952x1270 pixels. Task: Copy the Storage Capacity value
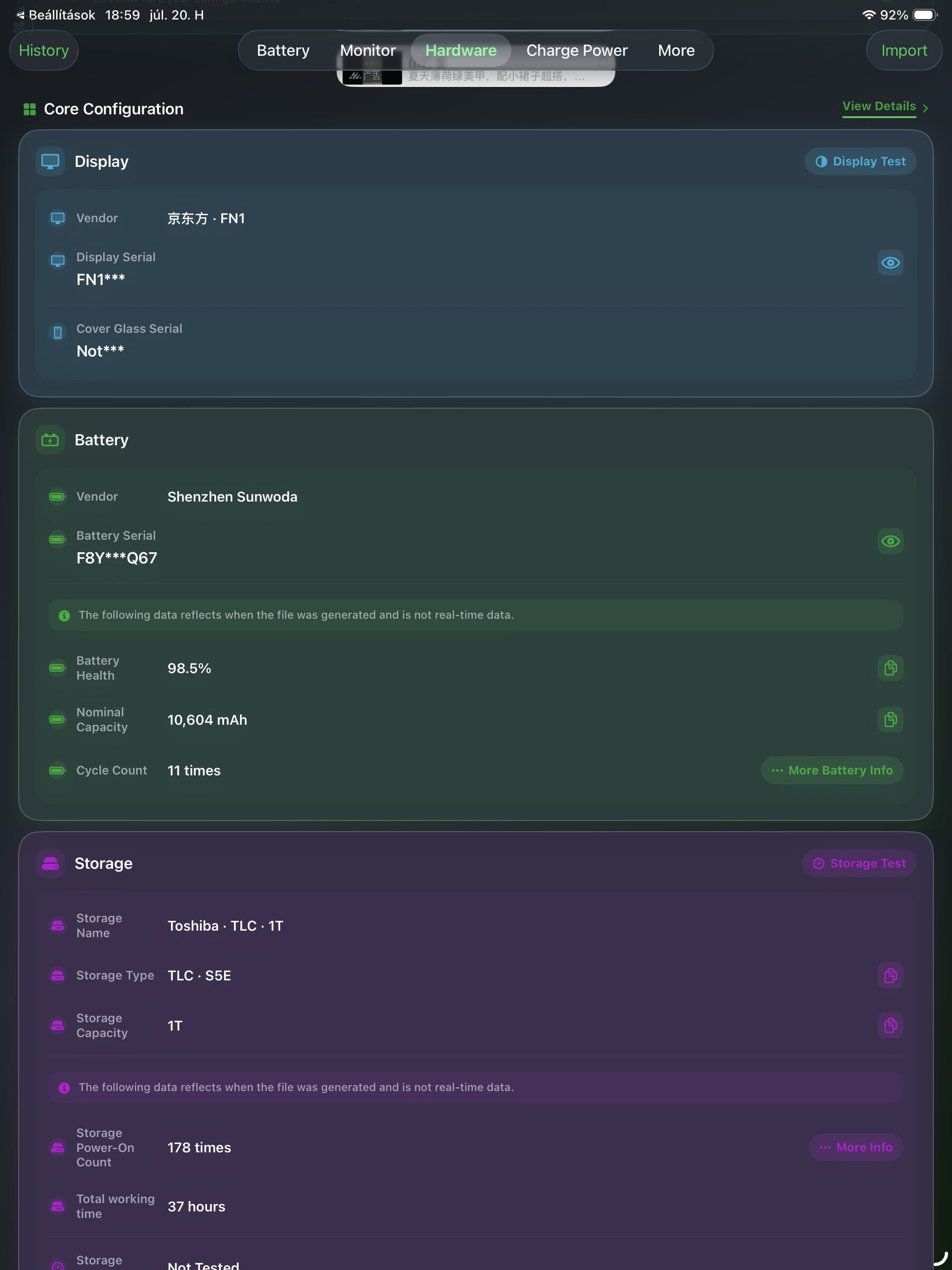[890, 1025]
